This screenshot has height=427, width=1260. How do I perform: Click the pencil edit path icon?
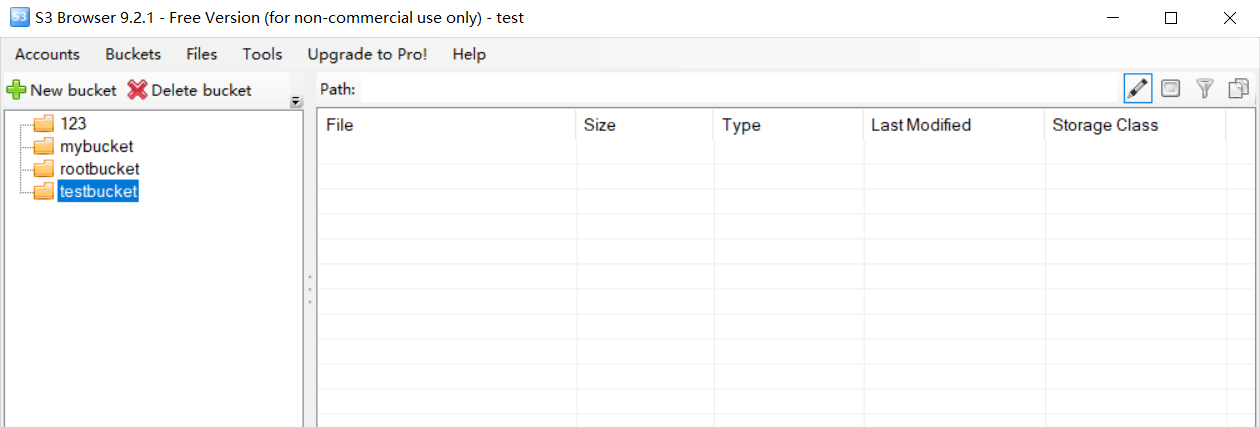(x=1137, y=88)
